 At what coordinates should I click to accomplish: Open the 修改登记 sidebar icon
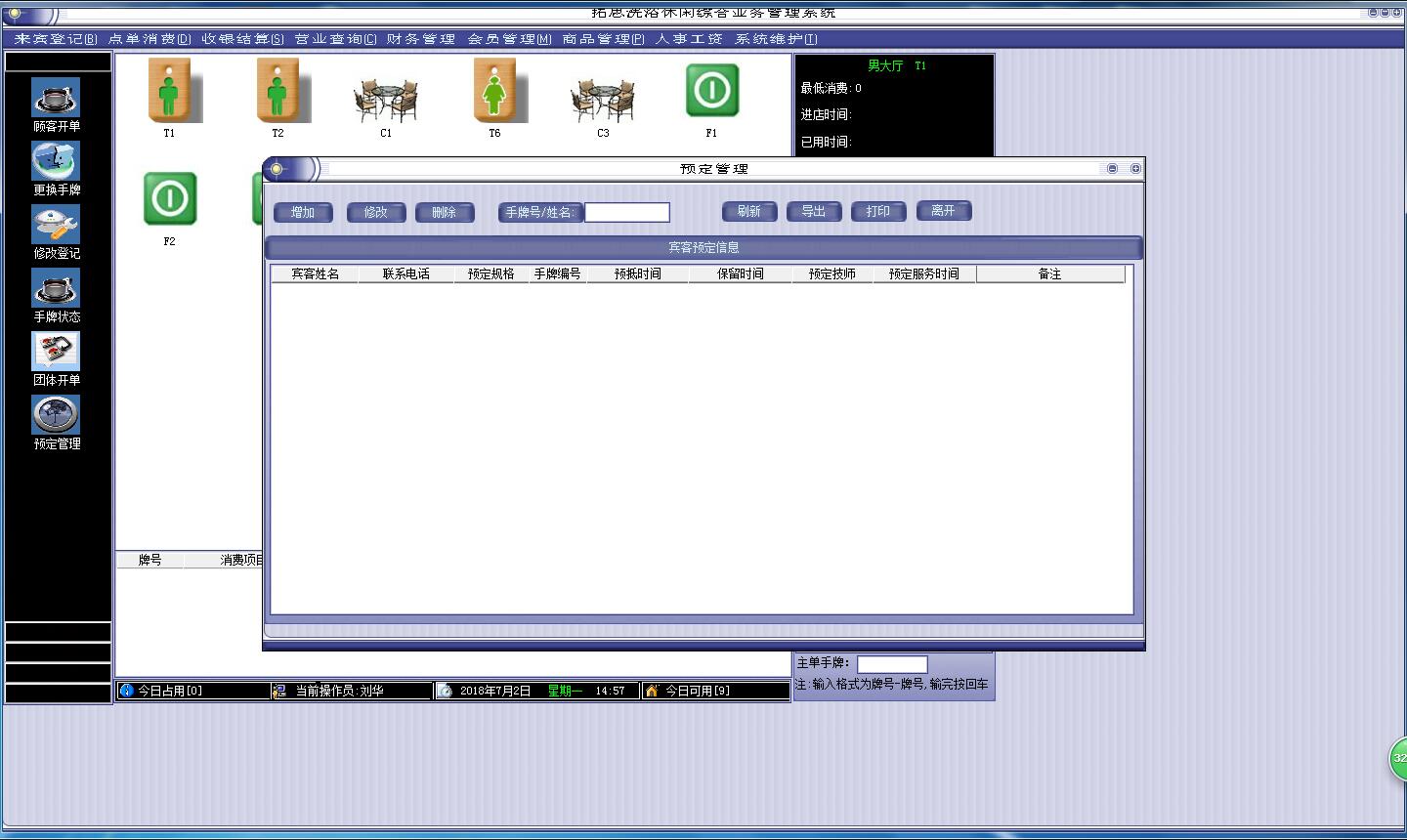pos(56,226)
